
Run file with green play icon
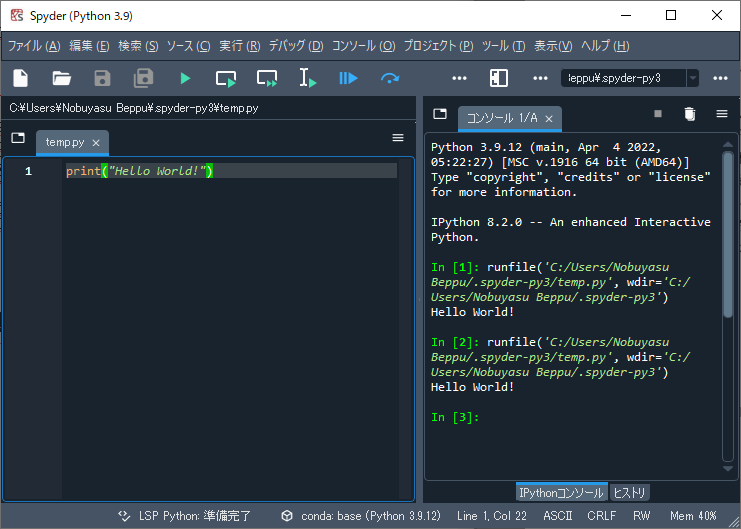(185, 78)
